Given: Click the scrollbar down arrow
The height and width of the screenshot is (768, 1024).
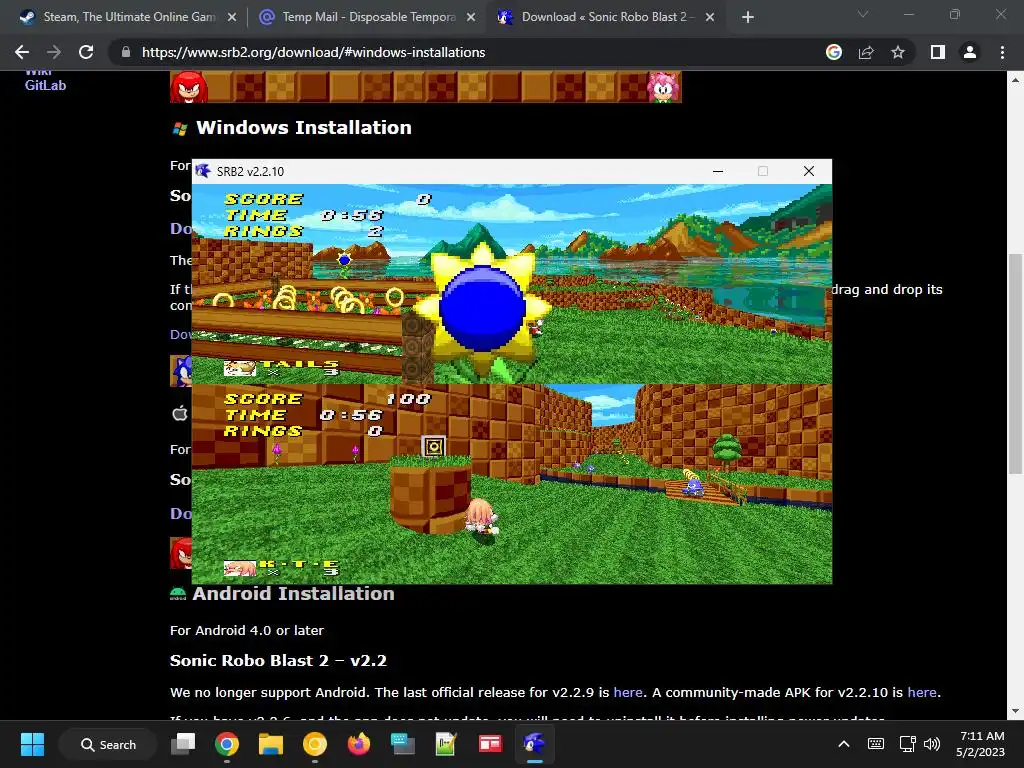Looking at the screenshot, I should [1015, 712].
